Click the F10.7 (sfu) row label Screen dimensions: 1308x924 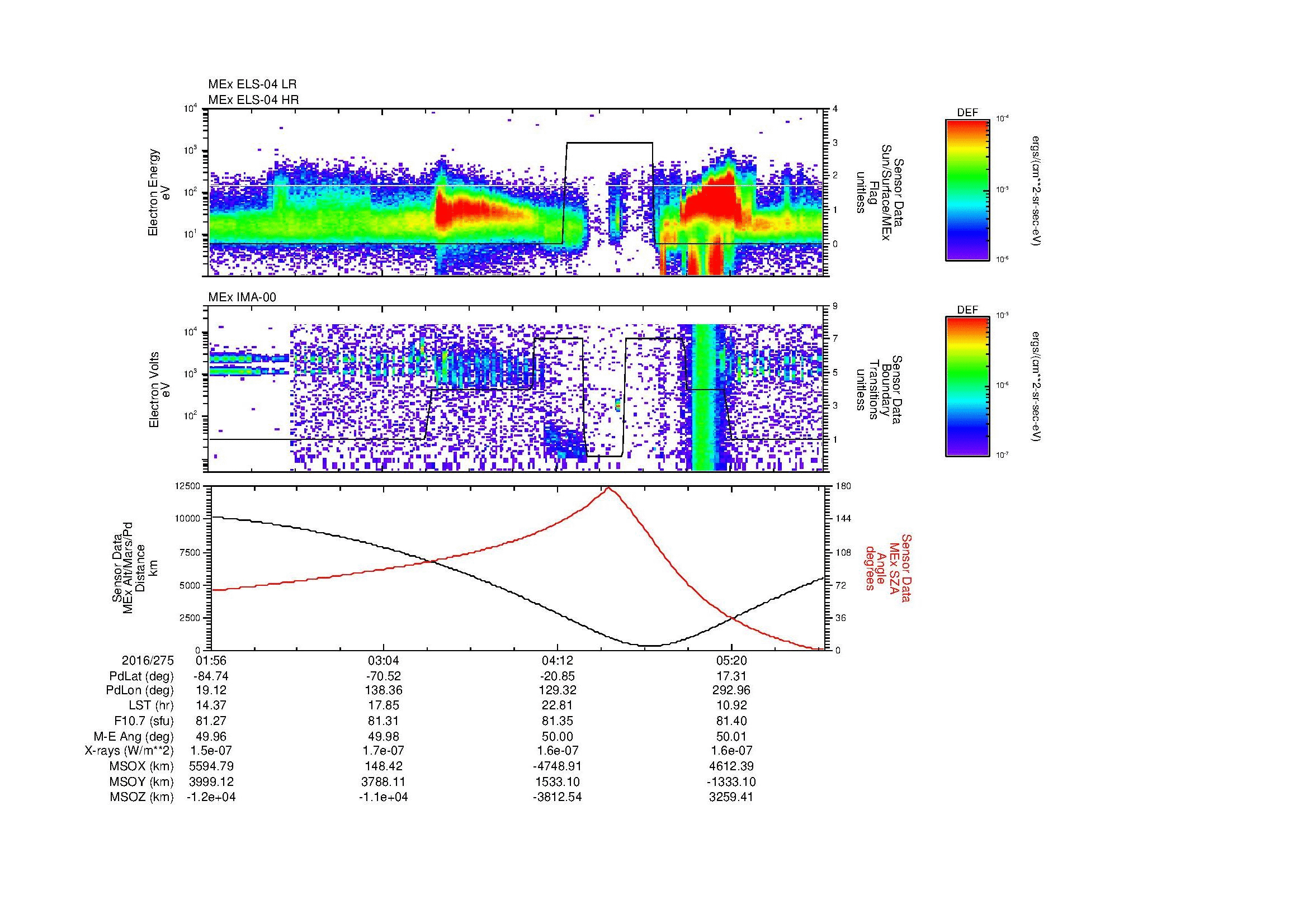144,721
